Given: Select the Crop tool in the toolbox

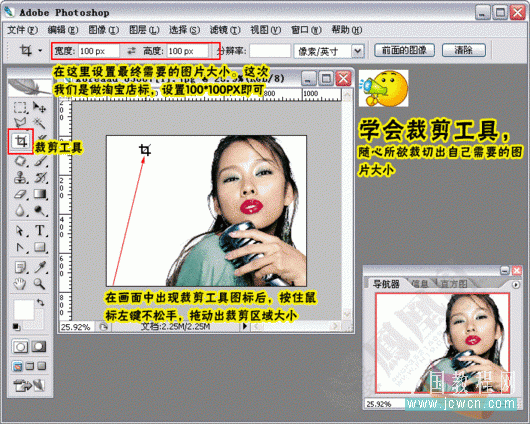Looking at the screenshot, I should tap(21, 141).
